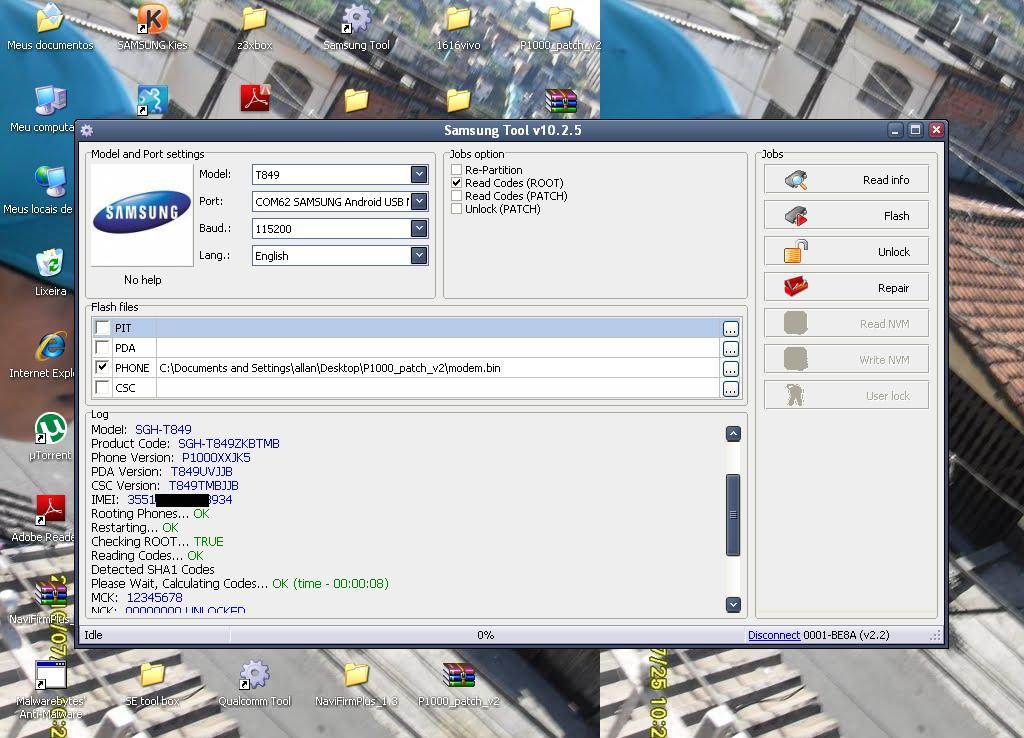Uncheck Read Codes (ROOT) option
The height and width of the screenshot is (738, 1024).
point(456,183)
